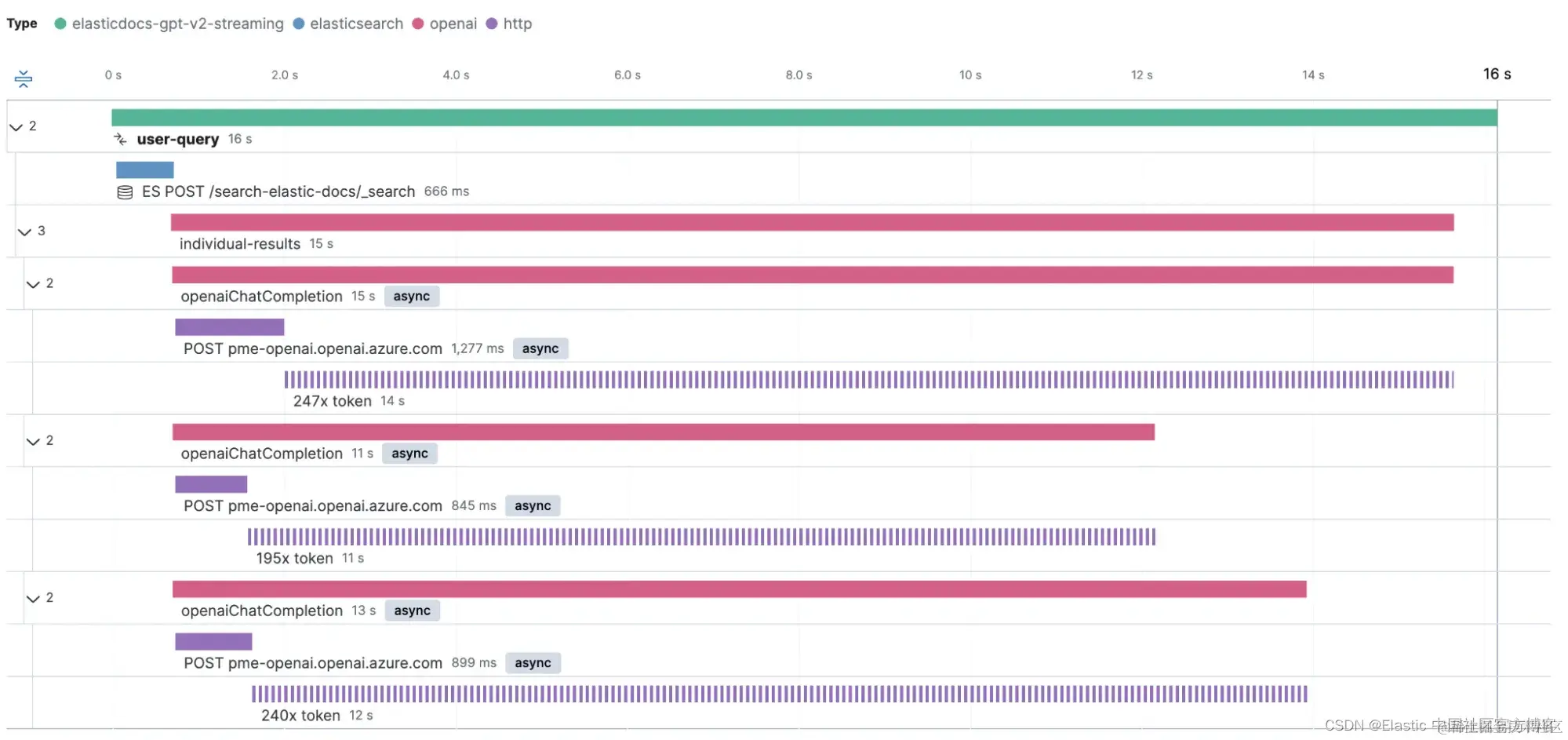
Task: Click the collapse-all waterfall icon
Action: 24,78
